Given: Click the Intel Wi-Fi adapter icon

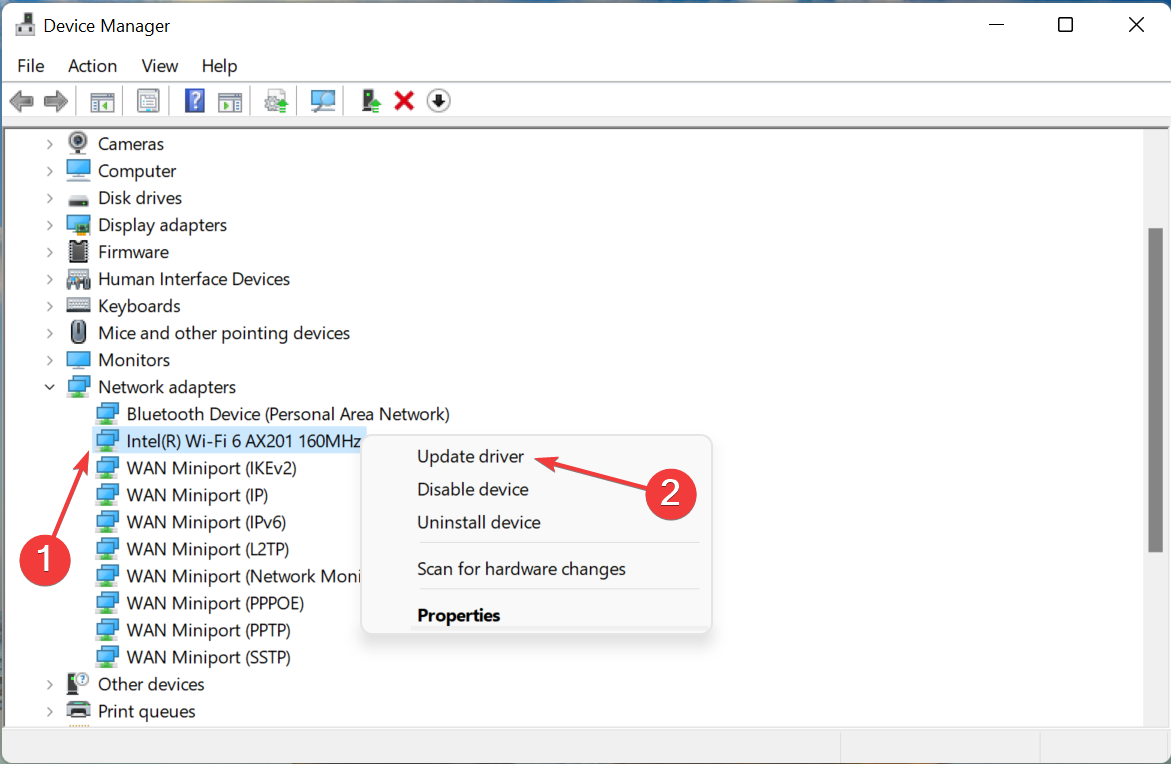Looking at the screenshot, I should (x=107, y=441).
